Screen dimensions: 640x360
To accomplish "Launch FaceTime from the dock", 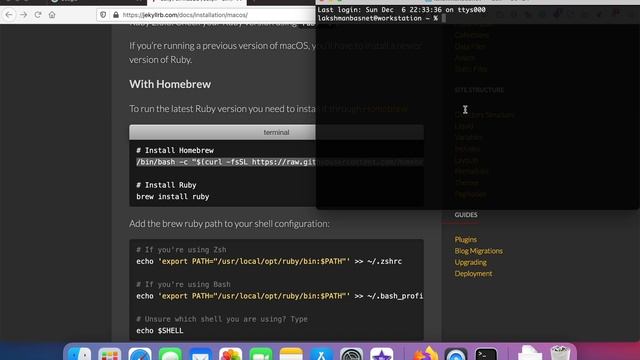I will click(261, 353).
